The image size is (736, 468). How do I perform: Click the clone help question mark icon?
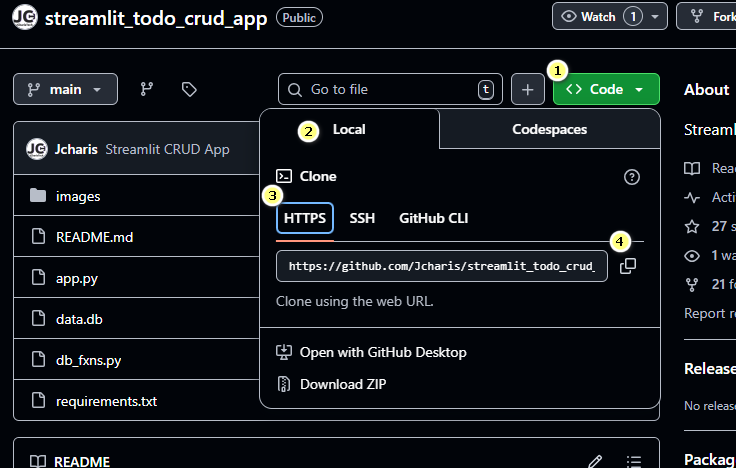tap(632, 177)
